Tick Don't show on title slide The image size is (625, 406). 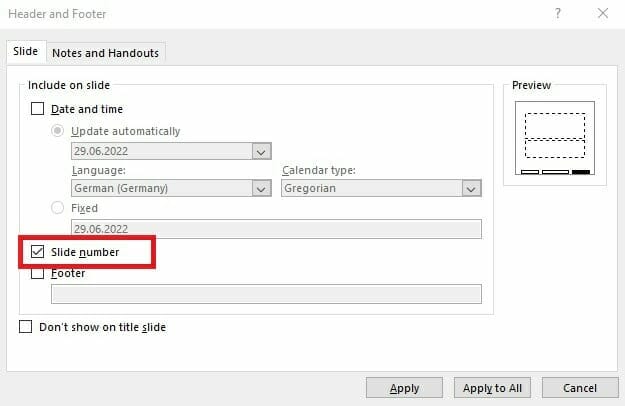point(26,327)
